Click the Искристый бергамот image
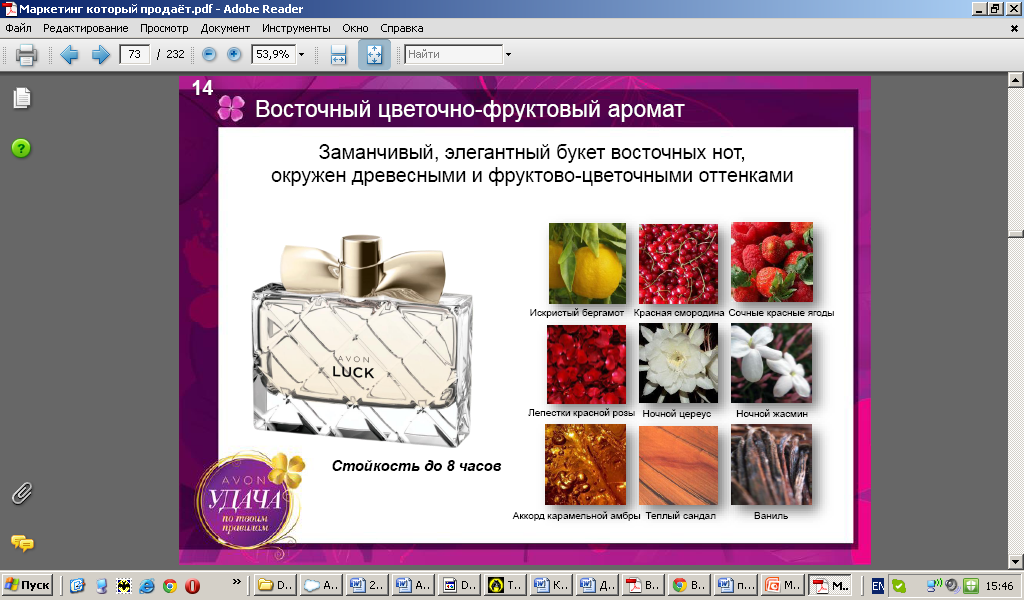 587,263
